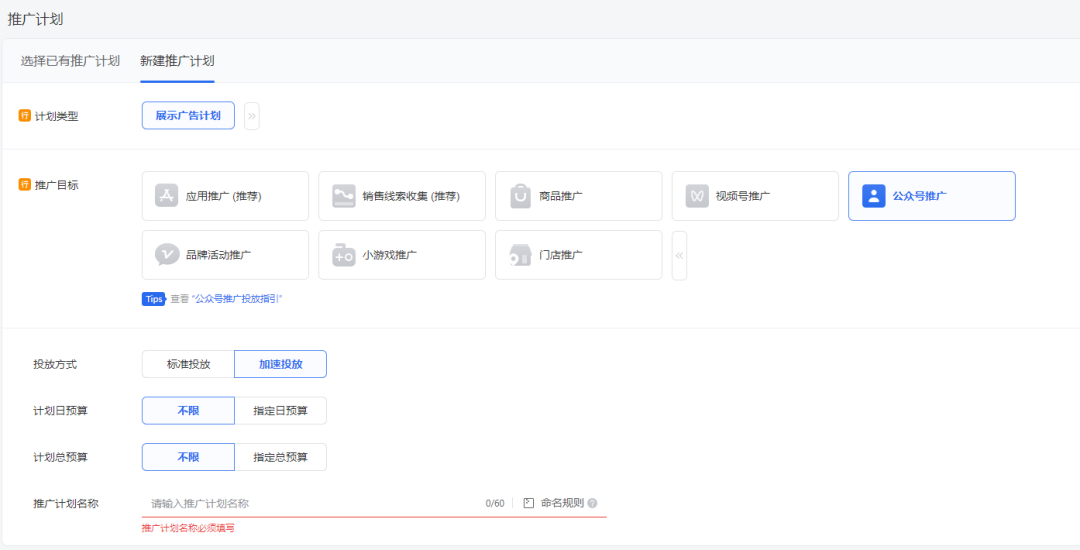The height and width of the screenshot is (550, 1080).
Task: Click the 计划总预算 label
Action: 61,457
